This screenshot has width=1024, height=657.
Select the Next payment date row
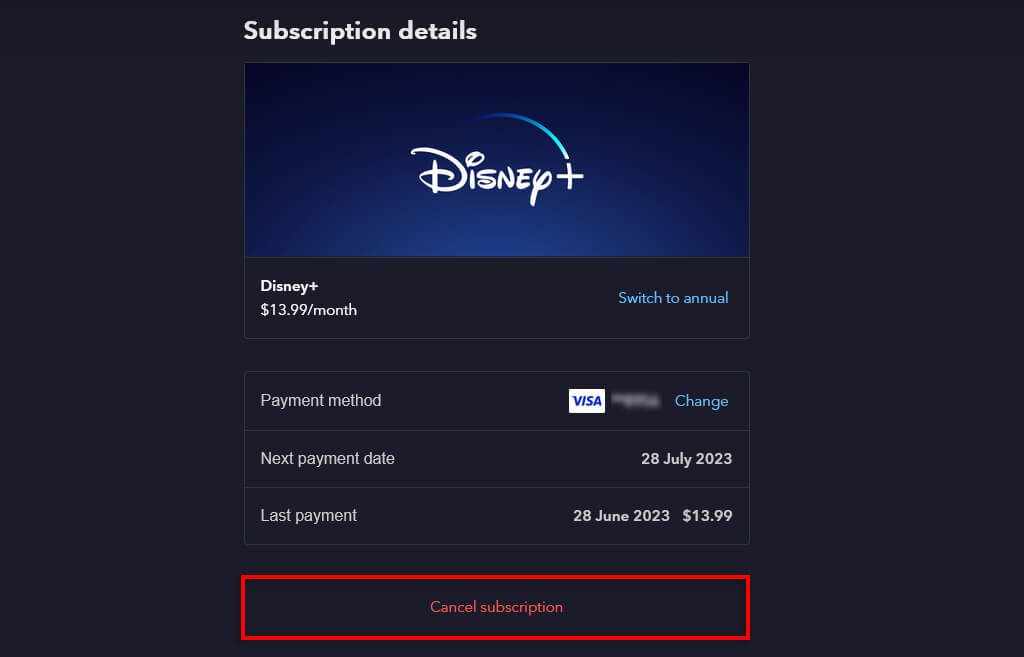coord(497,458)
